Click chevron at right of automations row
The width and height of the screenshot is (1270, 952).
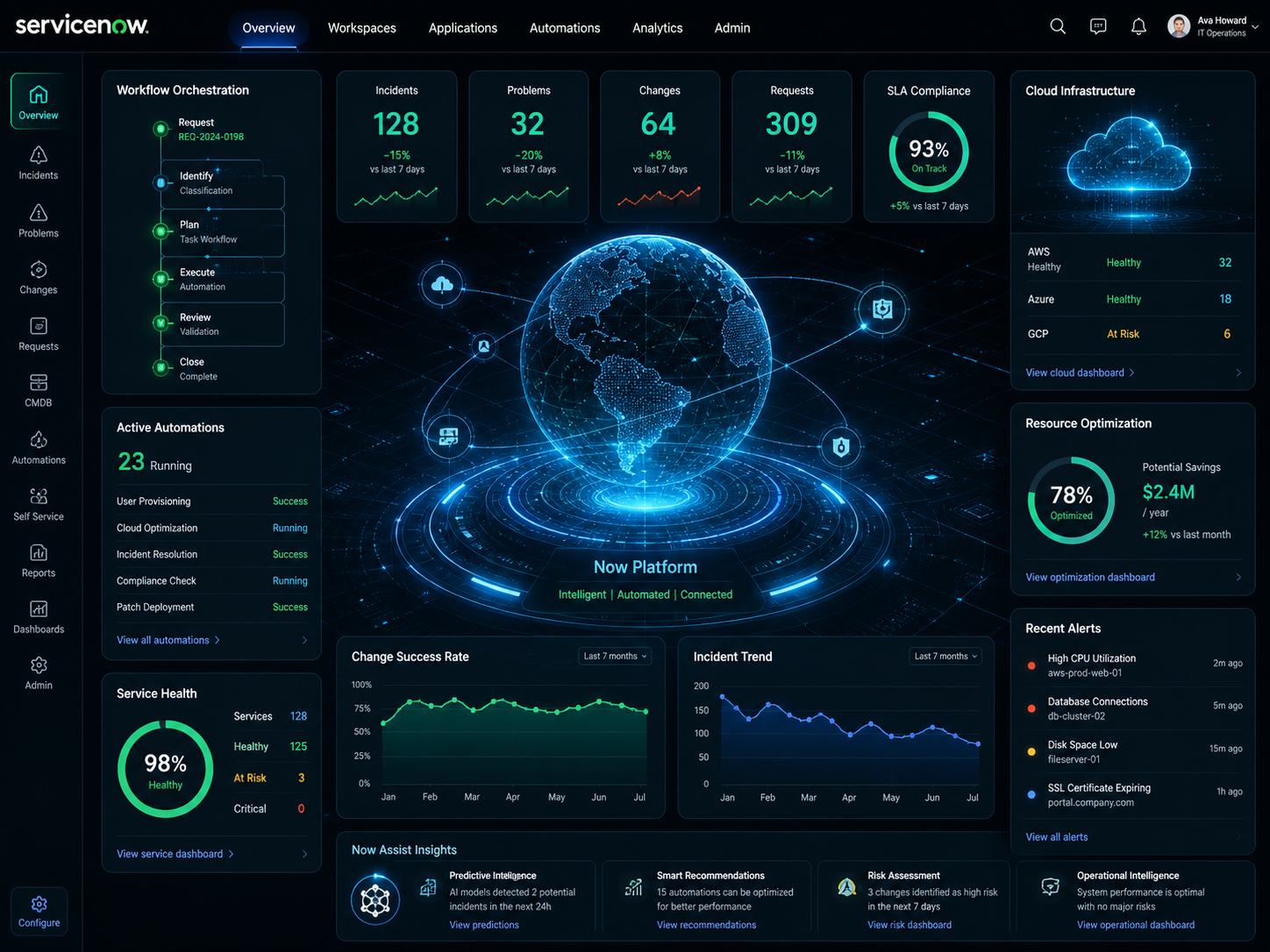(x=304, y=640)
